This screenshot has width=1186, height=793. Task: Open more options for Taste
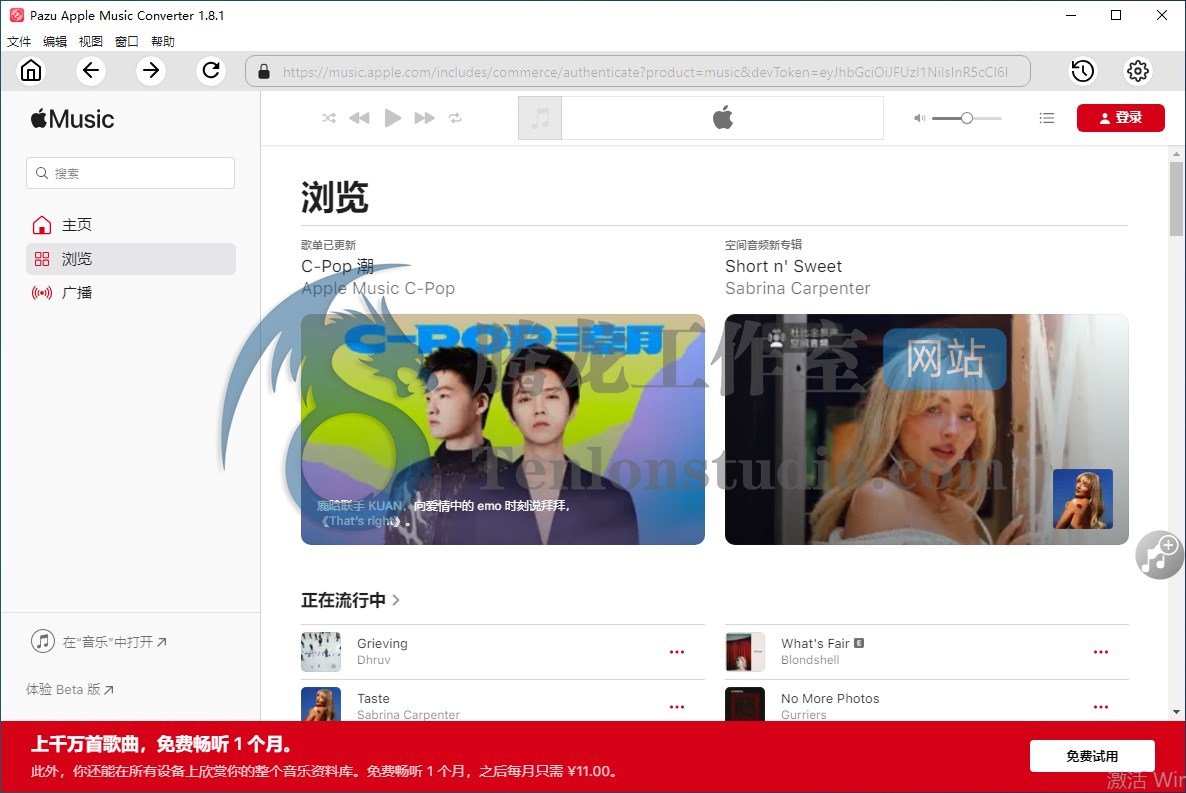click(x=677, y=707)
